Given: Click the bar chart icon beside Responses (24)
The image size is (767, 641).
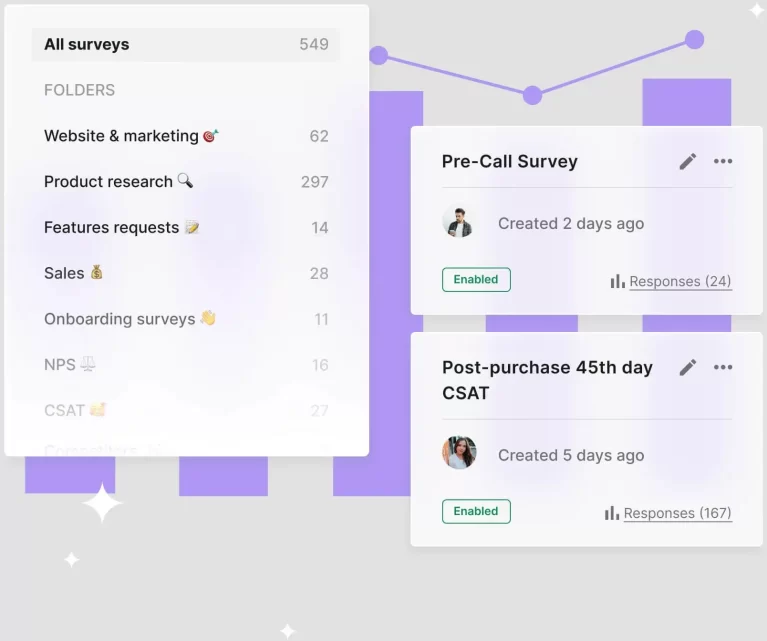Looking at the screenshot, I should point(617,282).
